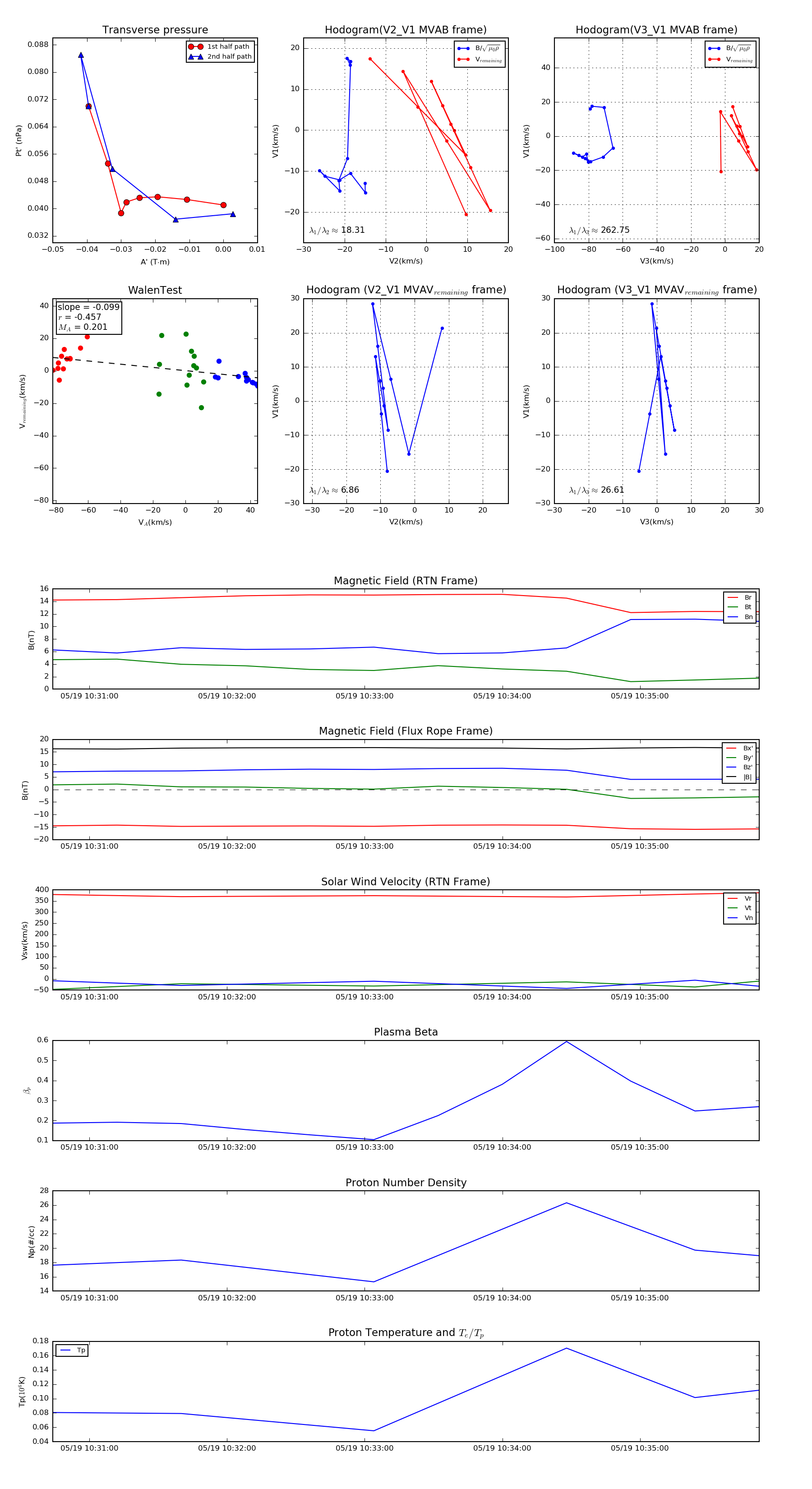The width and height of the screenshot is (812, 1489).
Task: Click the "Solar Wind Velocity (RTN Frame)" title
Action: coord(406,882)
